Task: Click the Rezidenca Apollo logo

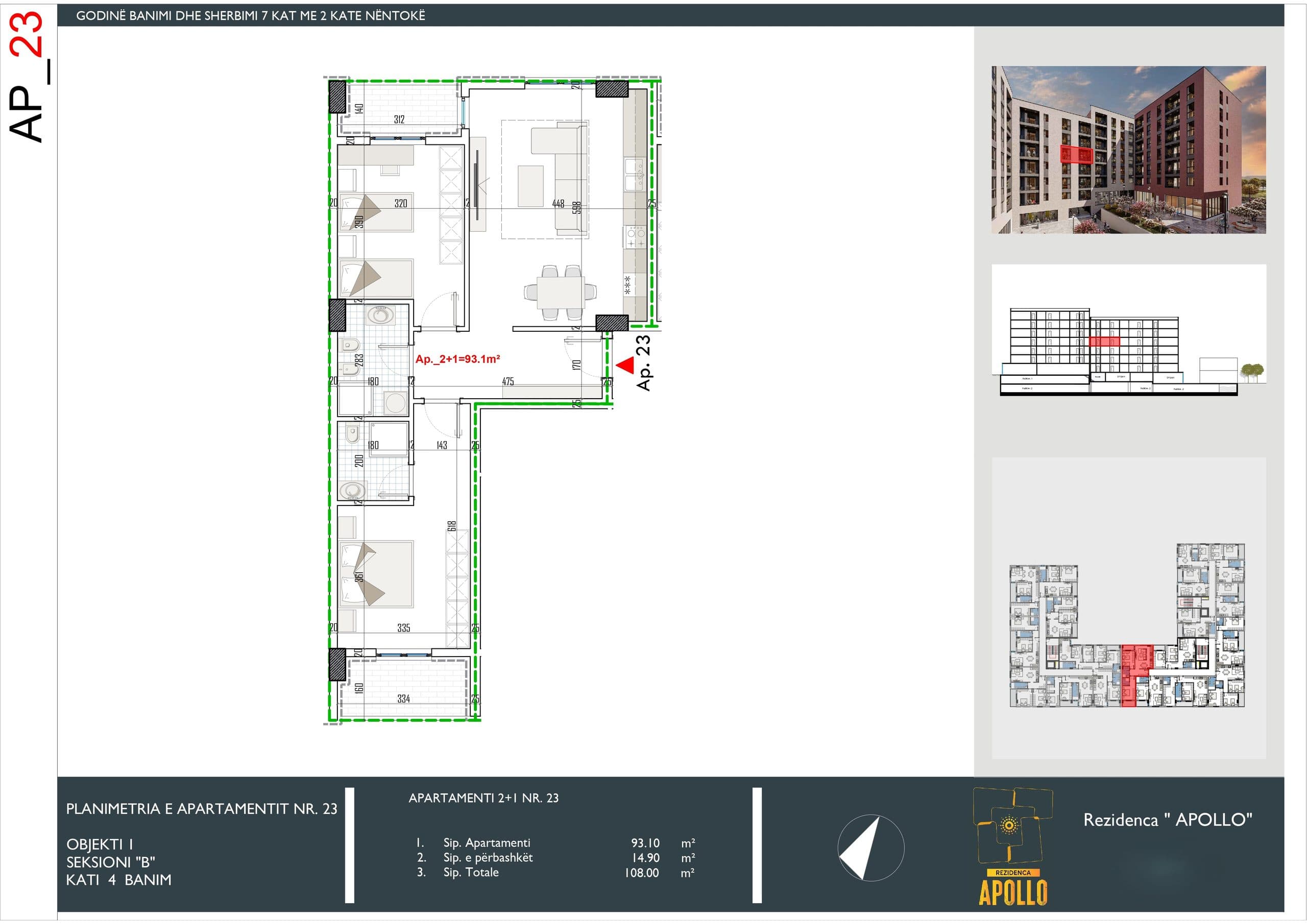Action: point(1013,846)
